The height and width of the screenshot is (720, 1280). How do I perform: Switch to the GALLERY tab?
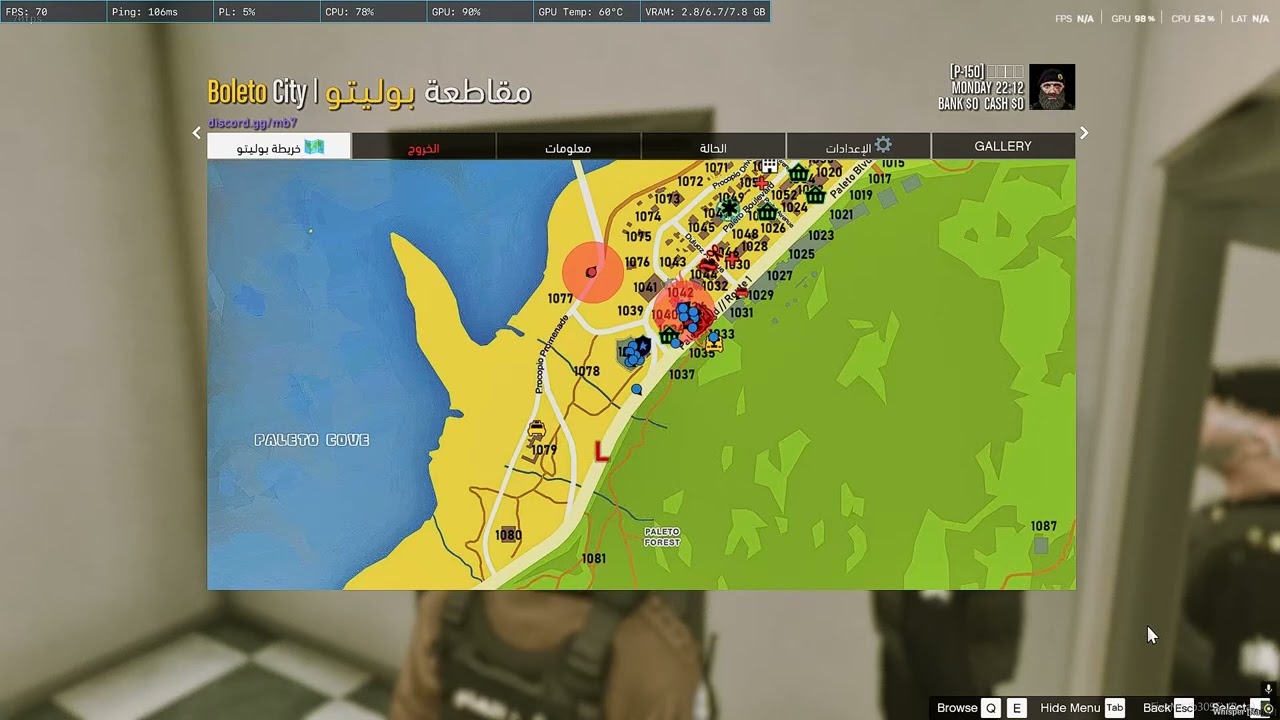(x=1003, y=146)
